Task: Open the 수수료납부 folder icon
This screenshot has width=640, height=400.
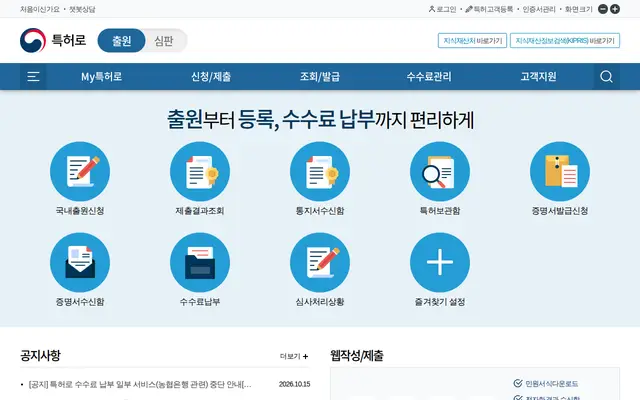Action: (200, 262)
